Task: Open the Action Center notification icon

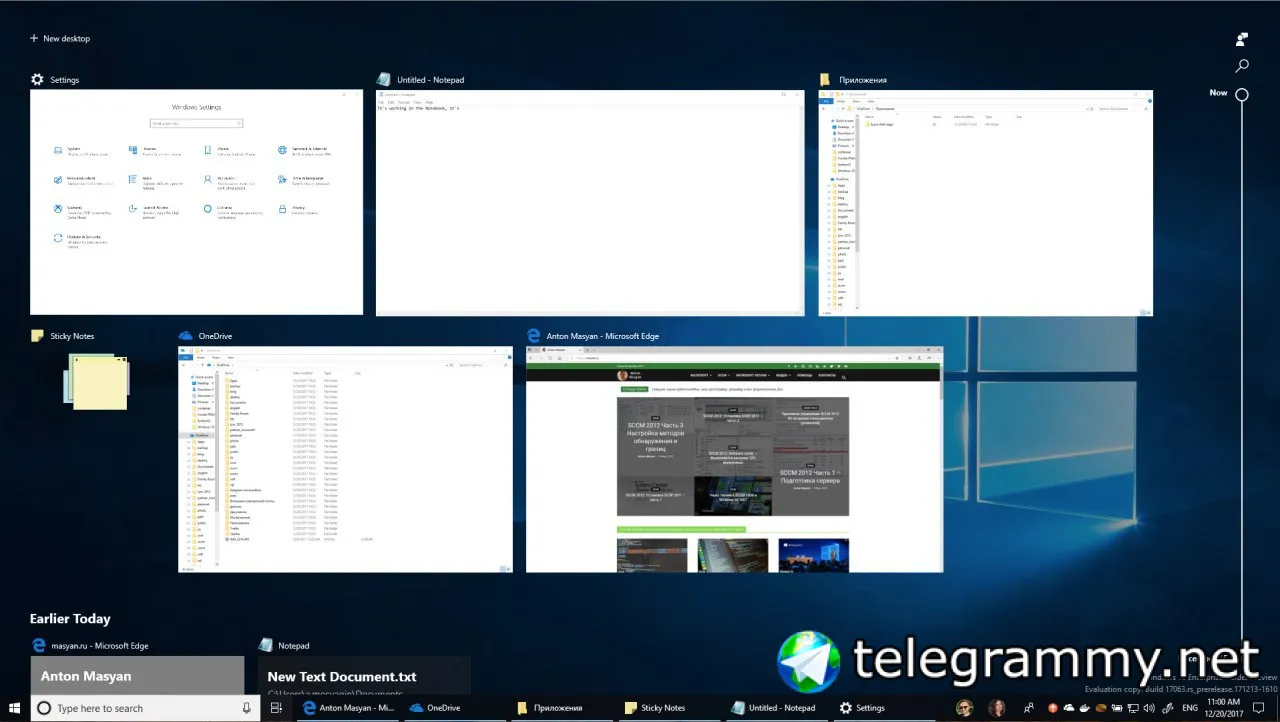Action: click(x=1258, y=708)
